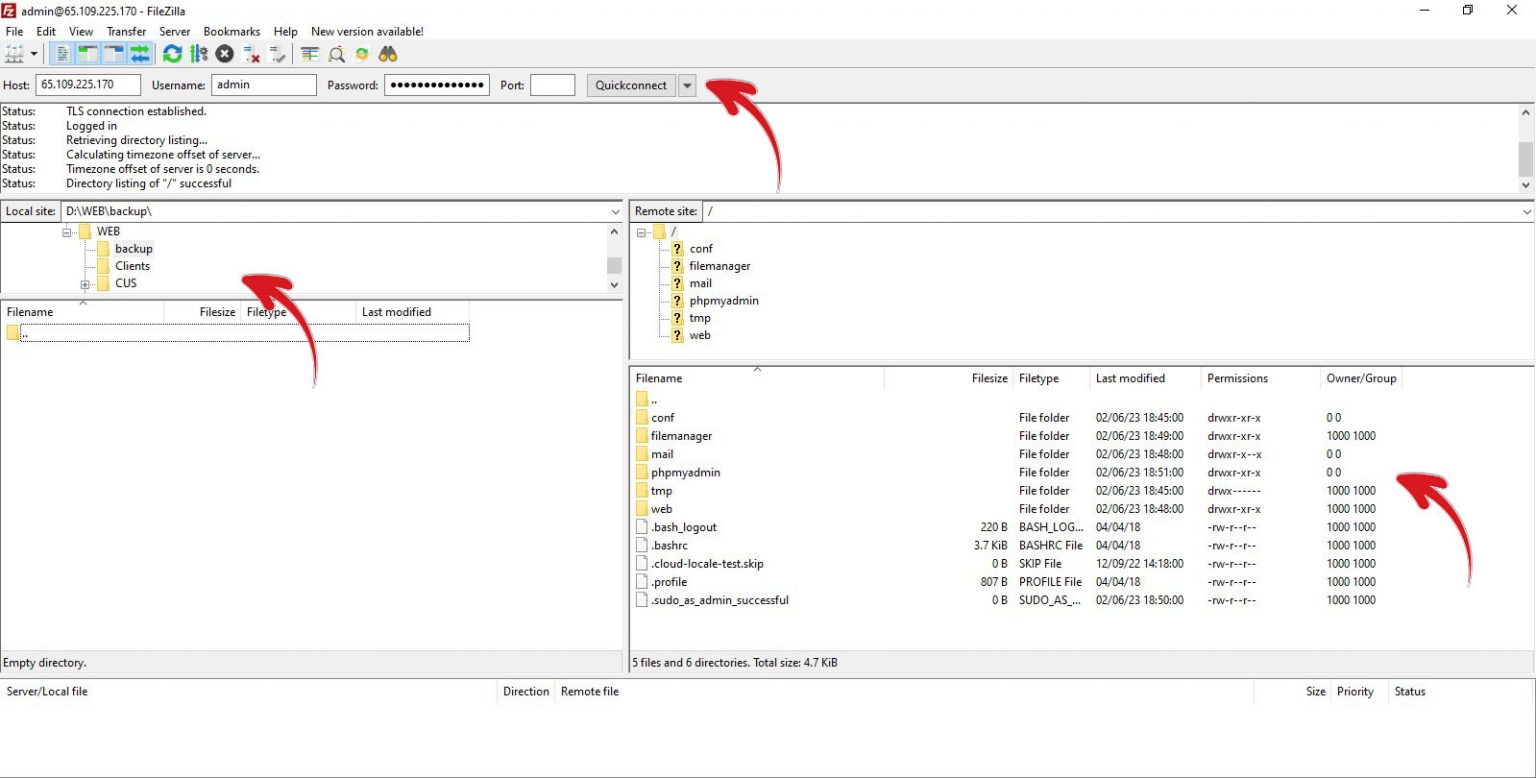
Task: Open the Bookmarks menu
Action: [x=231, y=31]
